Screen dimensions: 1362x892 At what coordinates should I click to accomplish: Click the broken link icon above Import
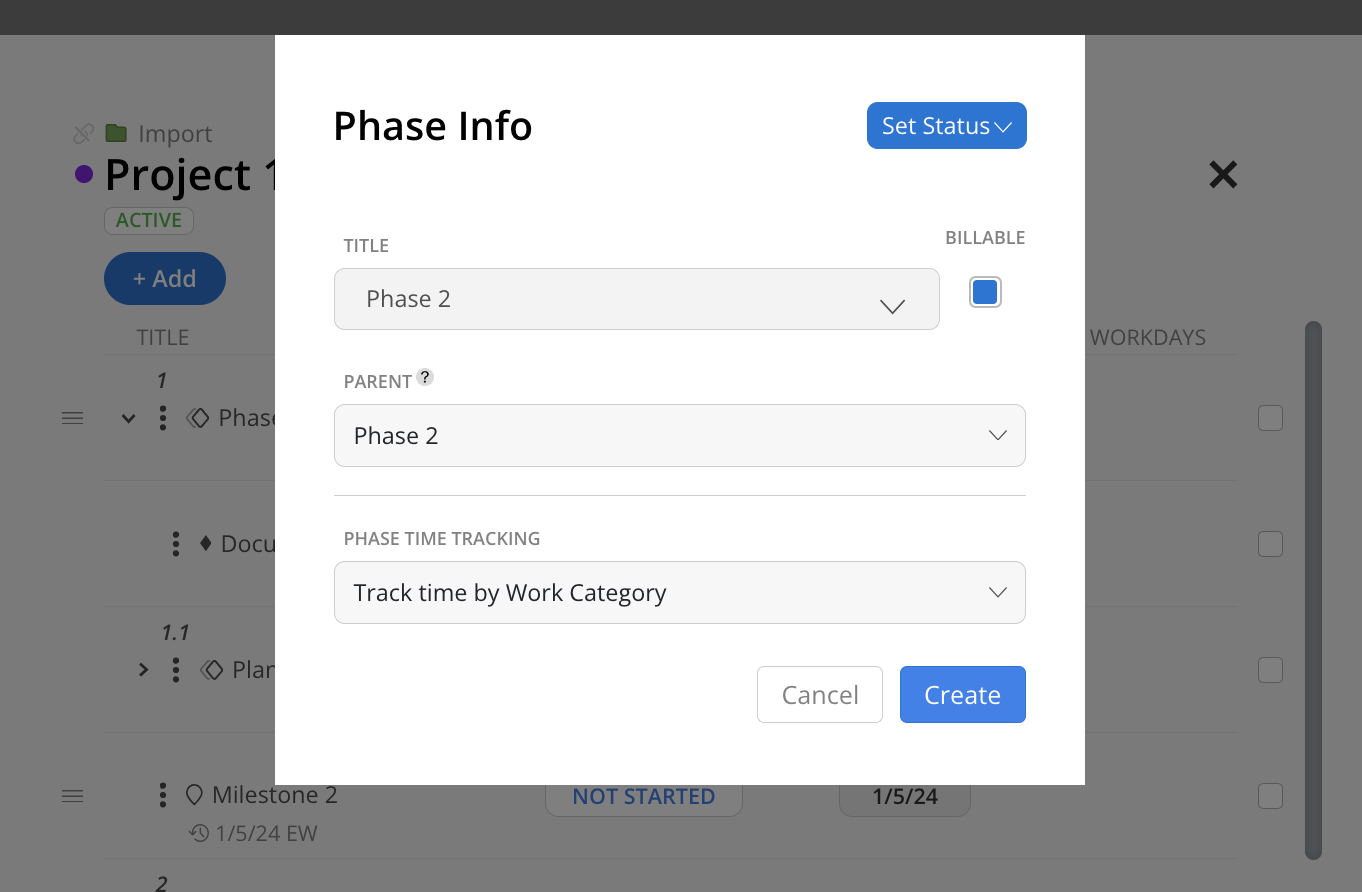coord(84,133)
